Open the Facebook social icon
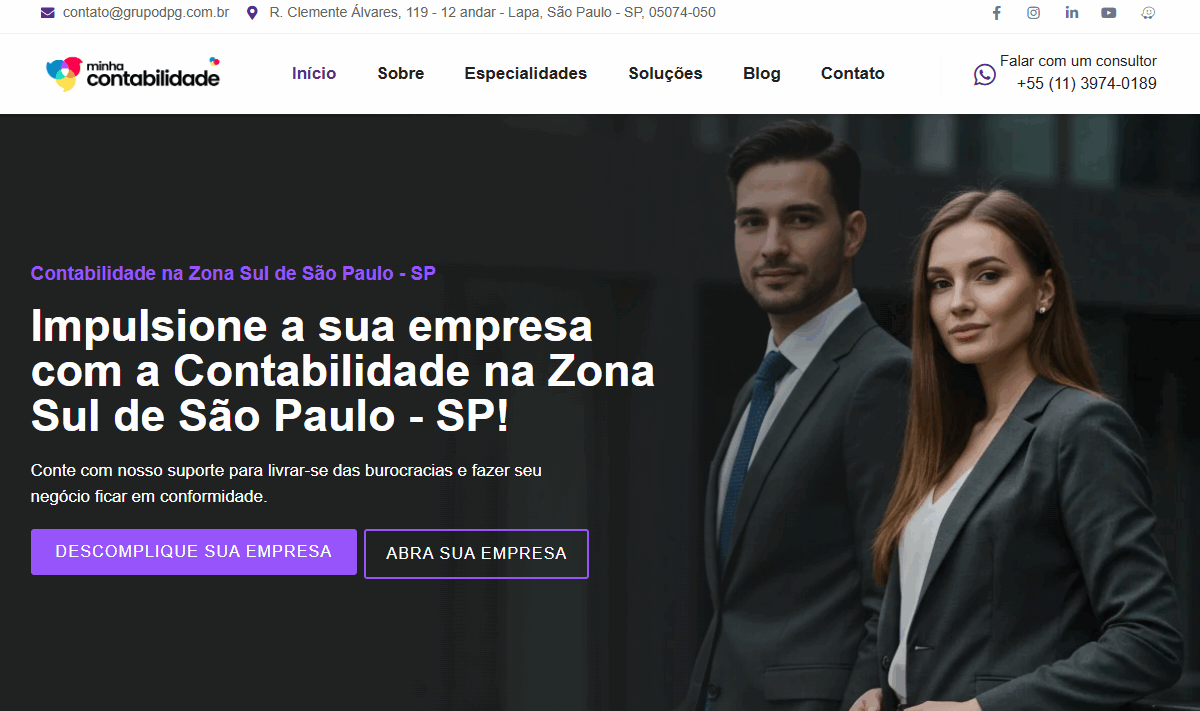1200x711 pixels. coord(996,13)
